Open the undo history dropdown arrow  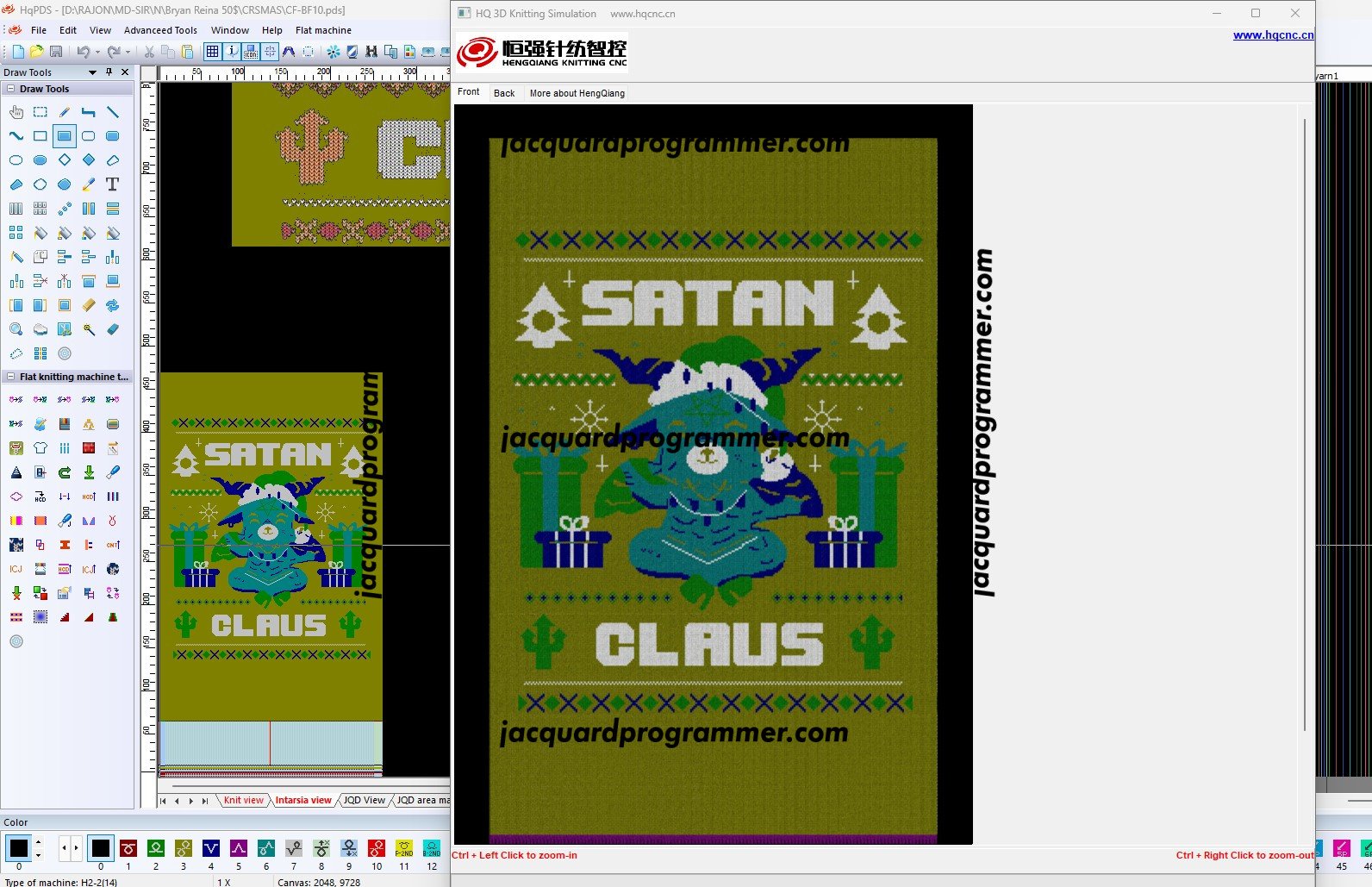[97, 52]
